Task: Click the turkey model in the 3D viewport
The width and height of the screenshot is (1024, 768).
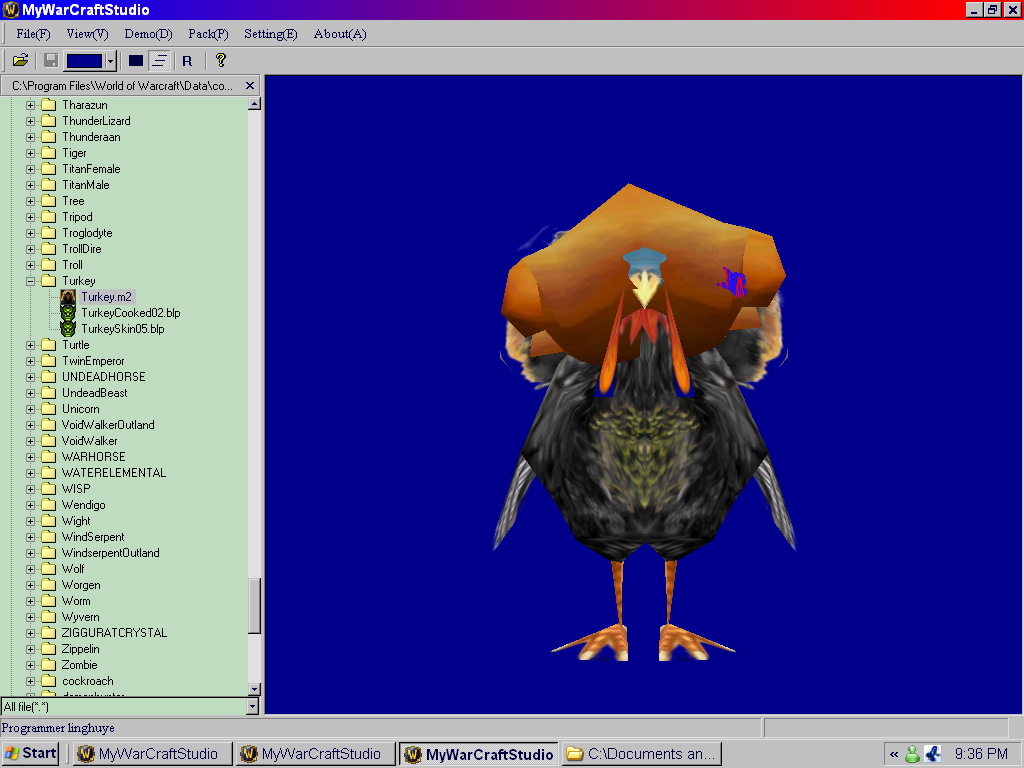Action: 643,424
